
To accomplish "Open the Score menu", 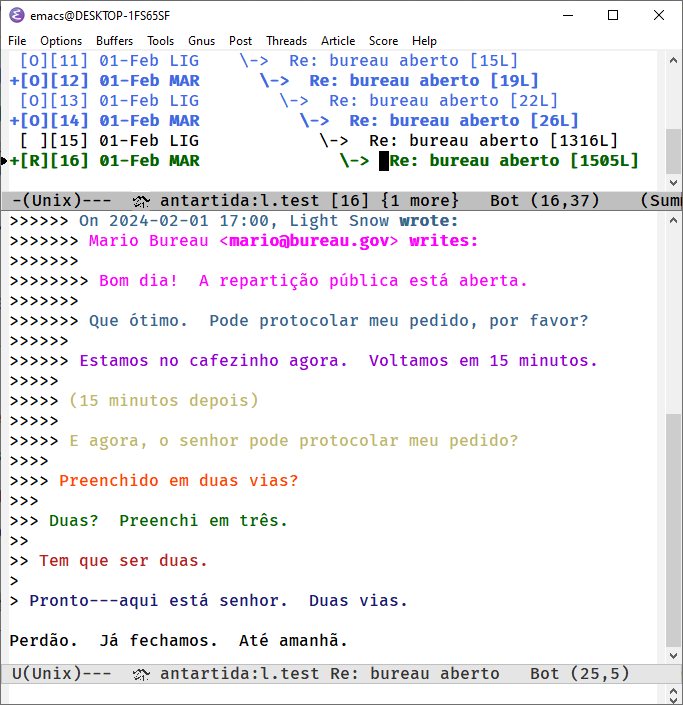I will (383, 41).
